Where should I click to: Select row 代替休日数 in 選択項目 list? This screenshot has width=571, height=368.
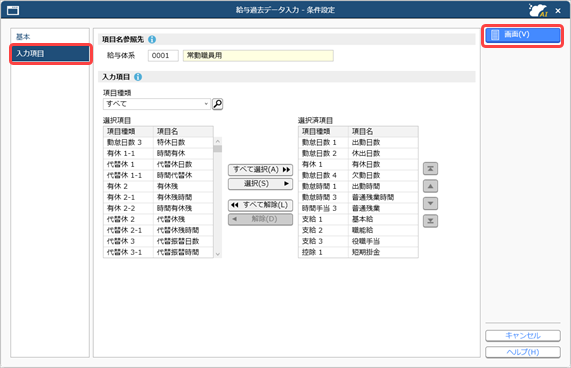158,164
